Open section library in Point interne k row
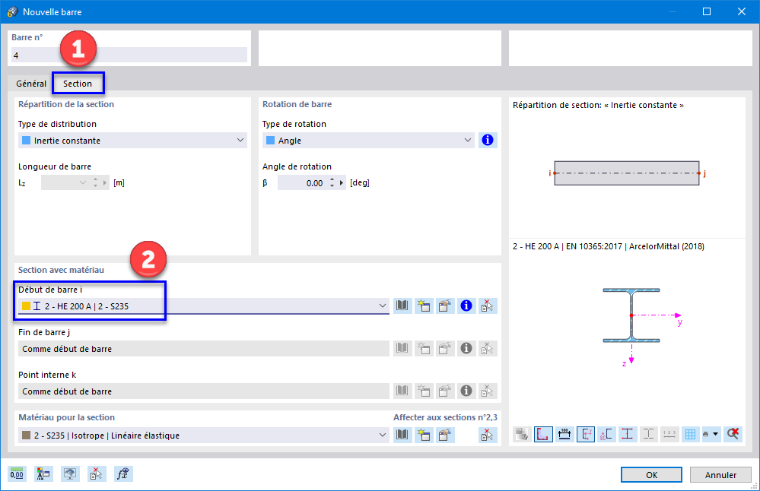Screen dimensions: 760x491 [x=402, y=391]
